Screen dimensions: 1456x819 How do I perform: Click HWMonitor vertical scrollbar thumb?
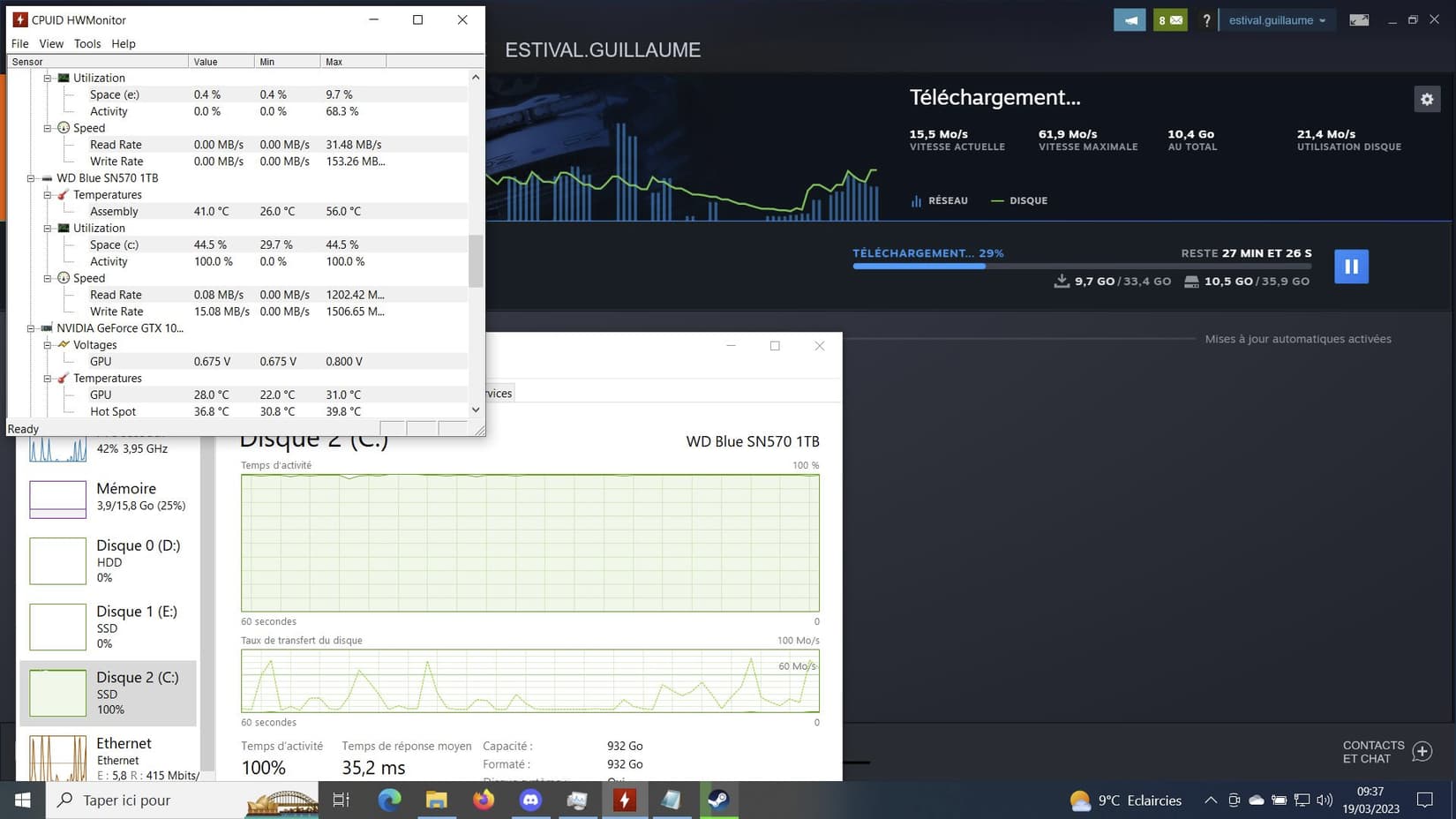(476, 260)
